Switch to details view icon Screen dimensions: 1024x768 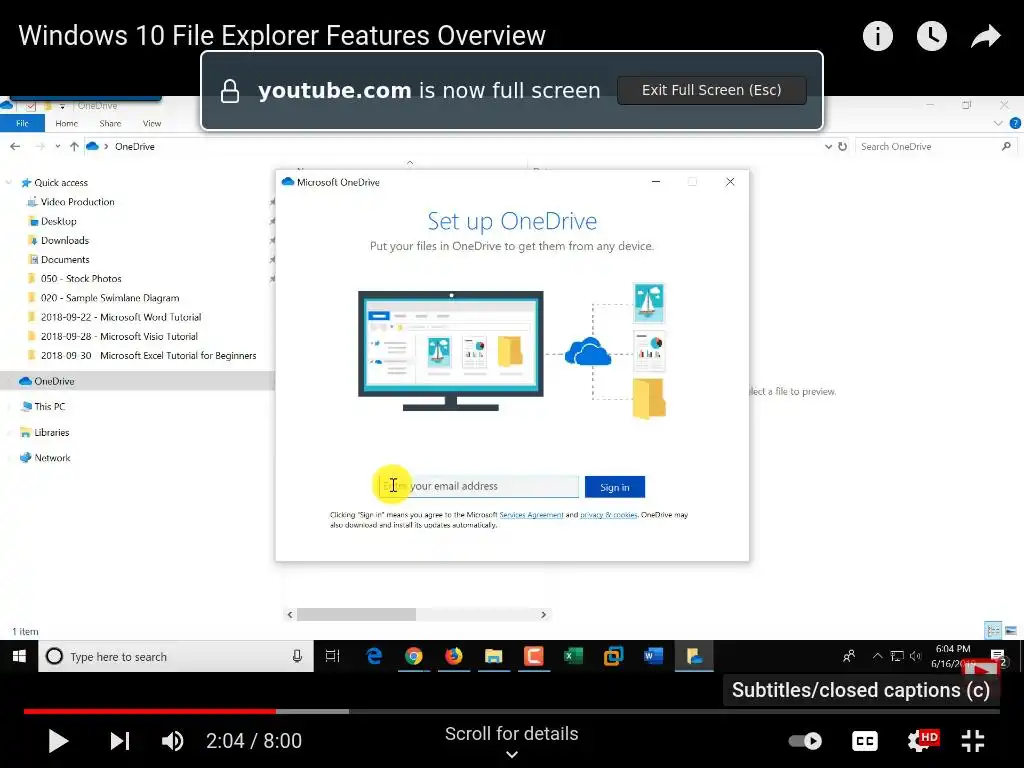tap(993, 631)
